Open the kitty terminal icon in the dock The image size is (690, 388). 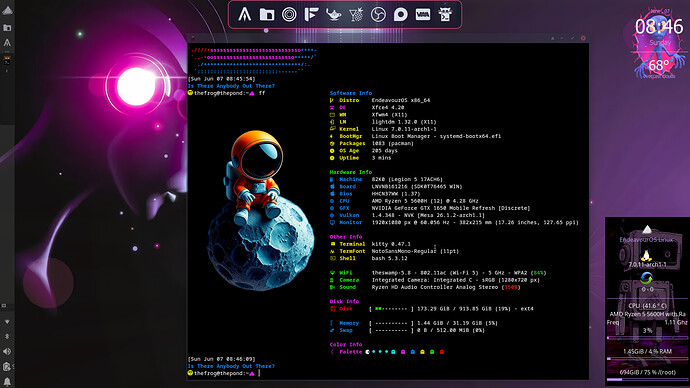pyautogui.click(x=445, y=15)
